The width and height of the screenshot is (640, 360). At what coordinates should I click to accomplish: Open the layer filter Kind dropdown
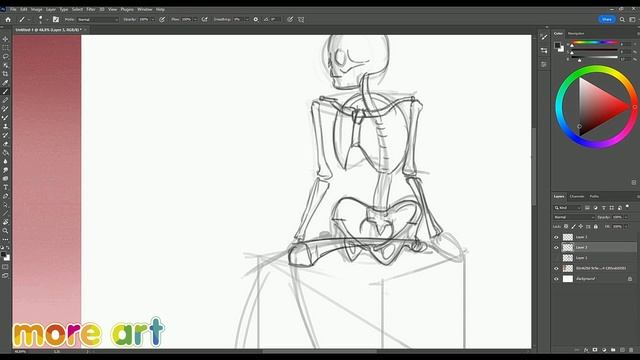coord(568,208)
